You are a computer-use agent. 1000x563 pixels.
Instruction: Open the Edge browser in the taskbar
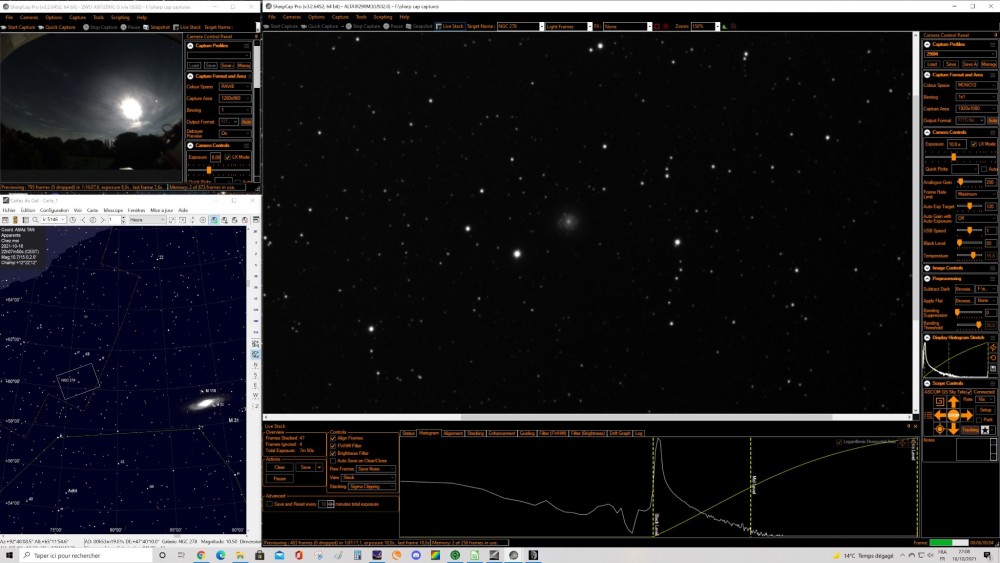[x=221, y=555]
